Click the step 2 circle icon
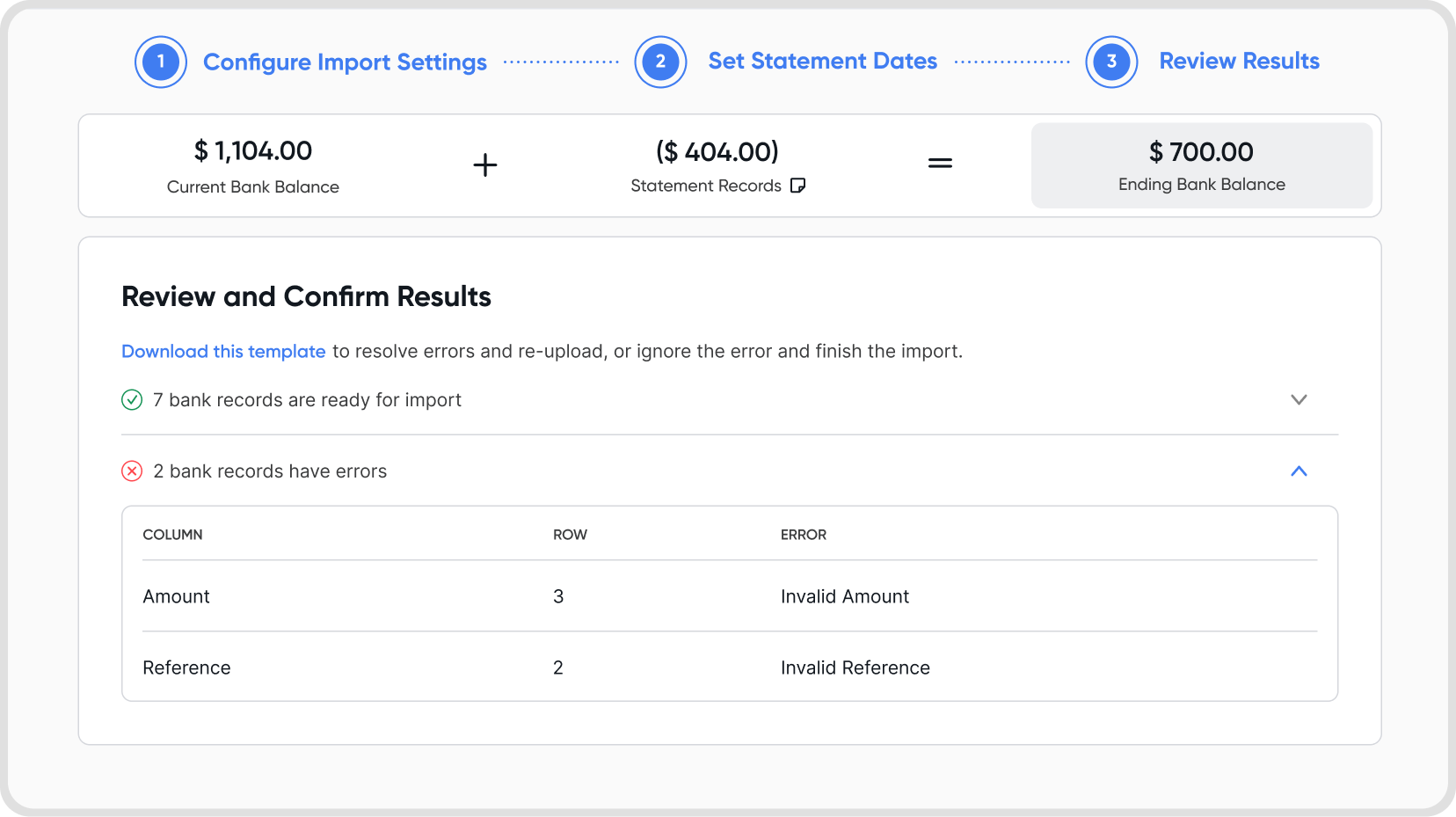Image resolution: width=1456 pixels, height=817 pixels. [660, 62]
